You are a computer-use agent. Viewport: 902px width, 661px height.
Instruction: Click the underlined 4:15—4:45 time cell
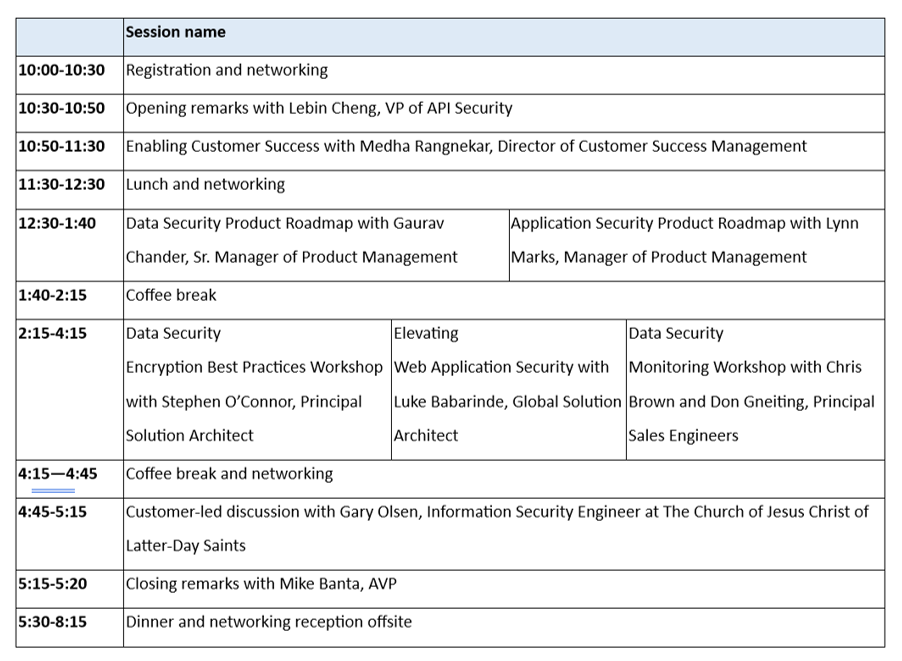pyautogui.click(x=58, y=475)
